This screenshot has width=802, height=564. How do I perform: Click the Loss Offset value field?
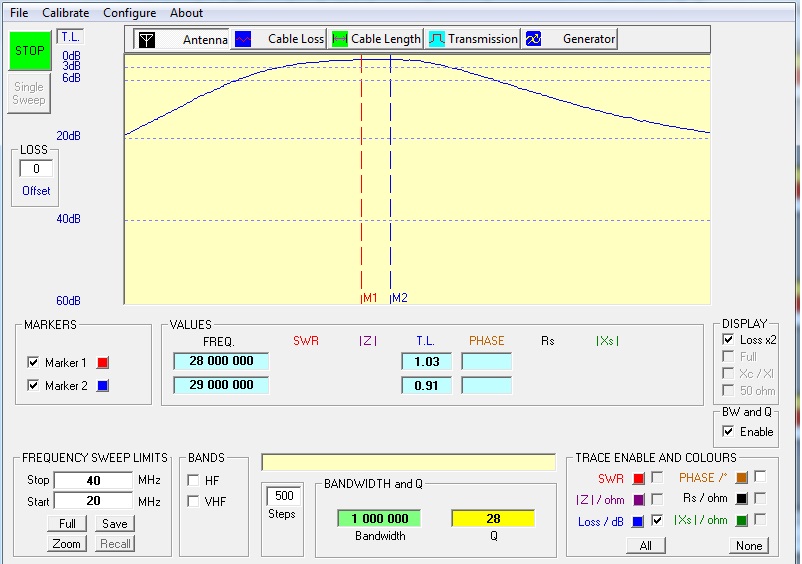coord(36,169)
